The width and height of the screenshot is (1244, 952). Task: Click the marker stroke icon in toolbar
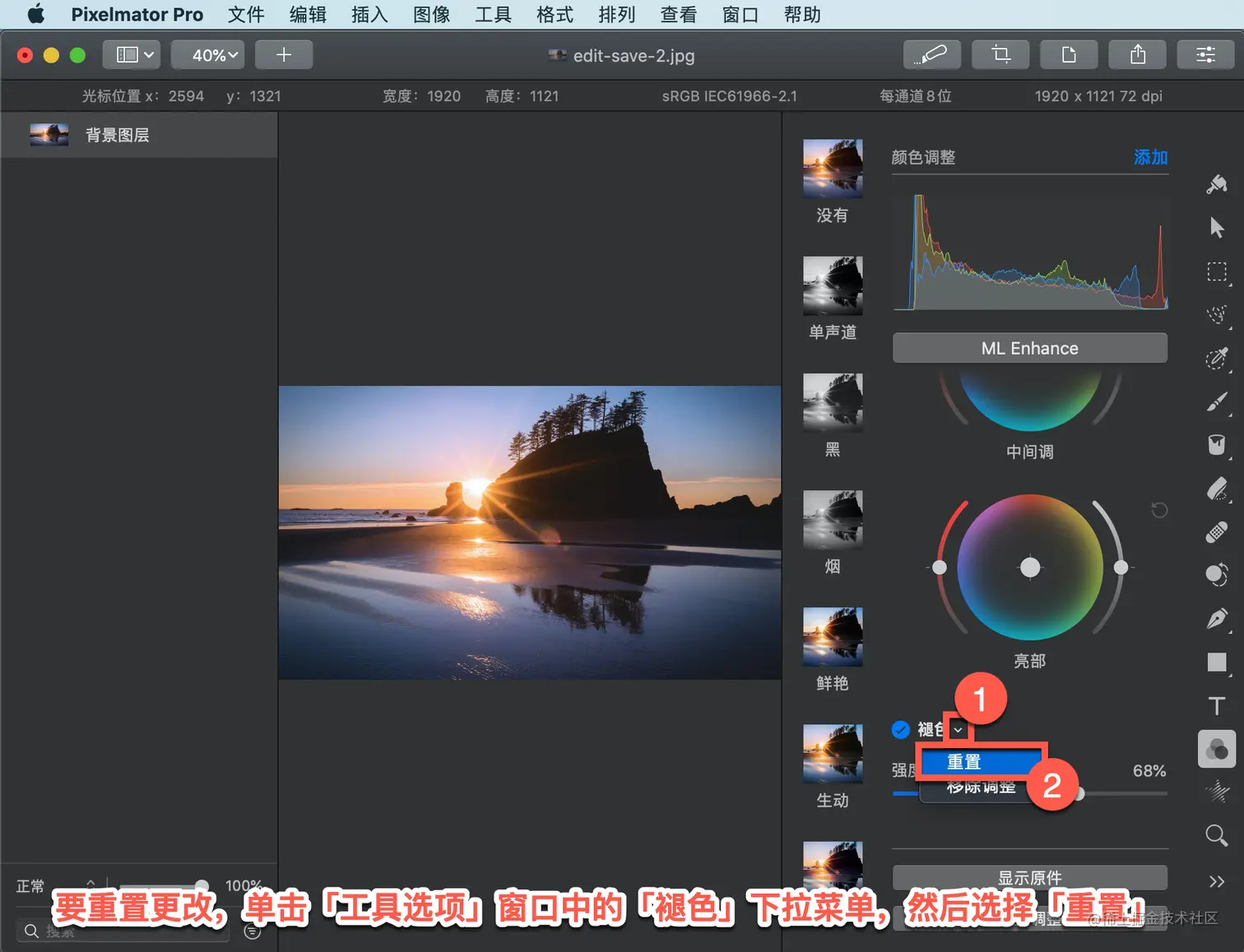933,55
